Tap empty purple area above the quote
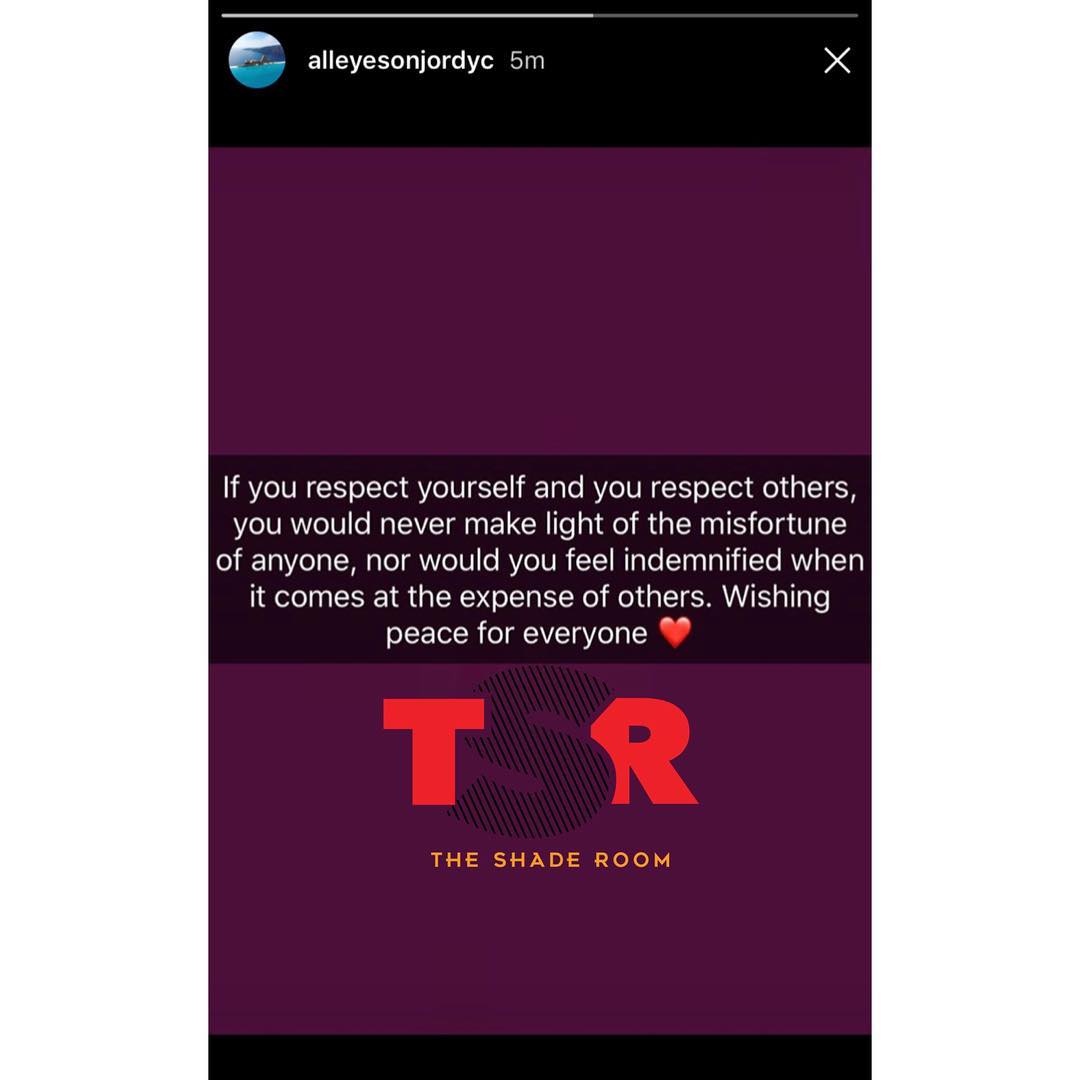1080x1080 pixels. 540,300
